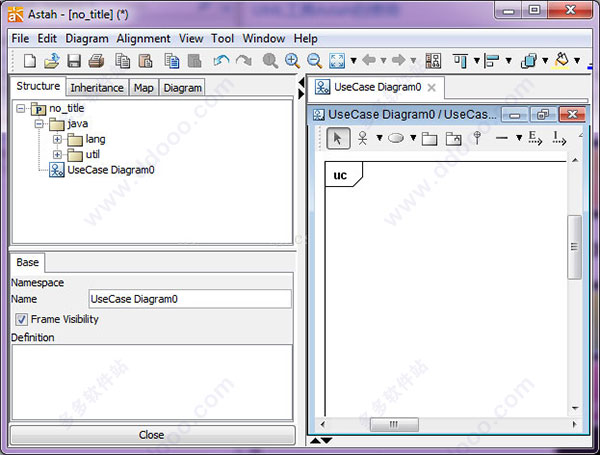Select the Package tool

[x=429, y=139]
